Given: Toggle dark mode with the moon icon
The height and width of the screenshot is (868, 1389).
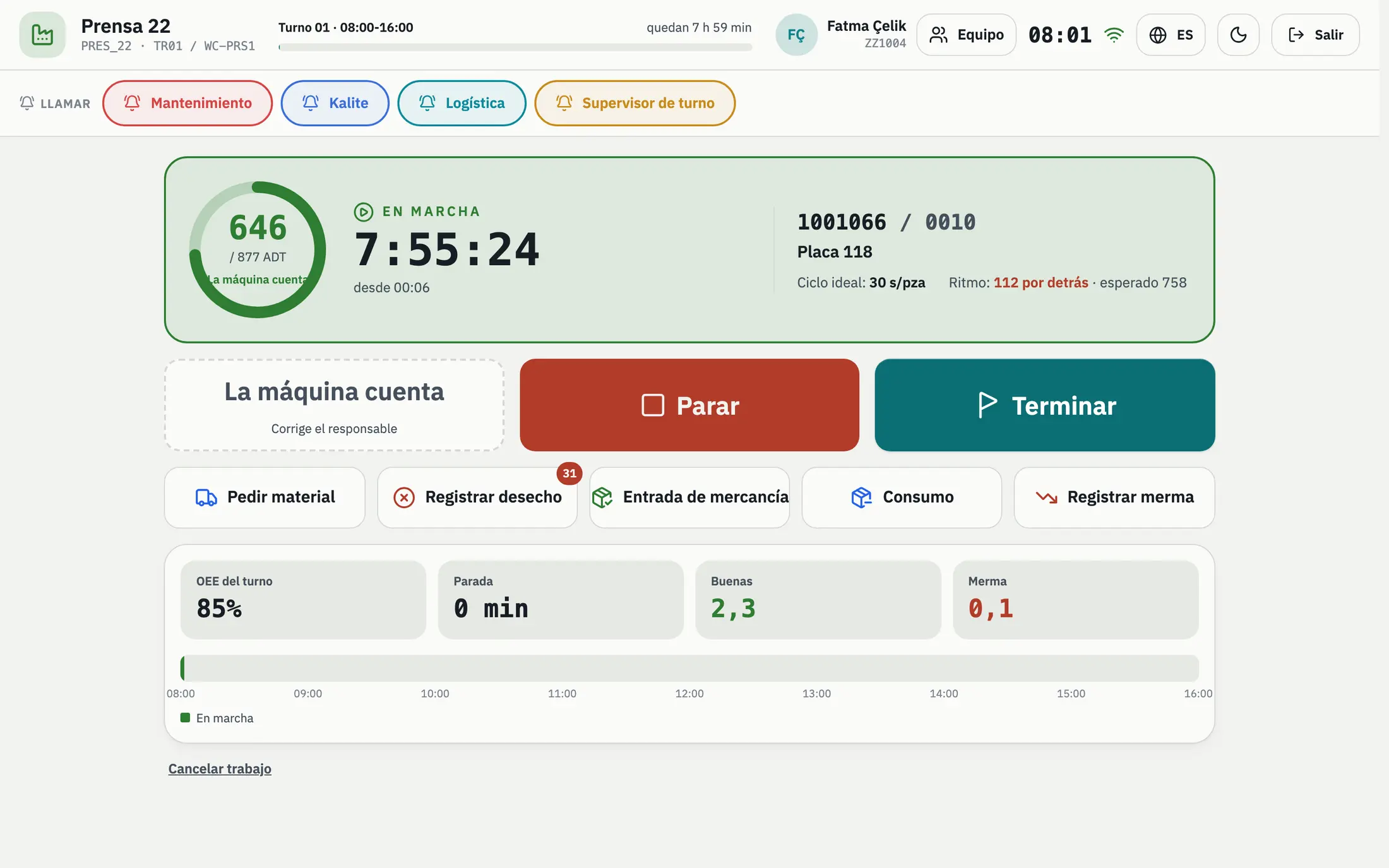Looking at the screenshot, I should (x=1238, y=35).
